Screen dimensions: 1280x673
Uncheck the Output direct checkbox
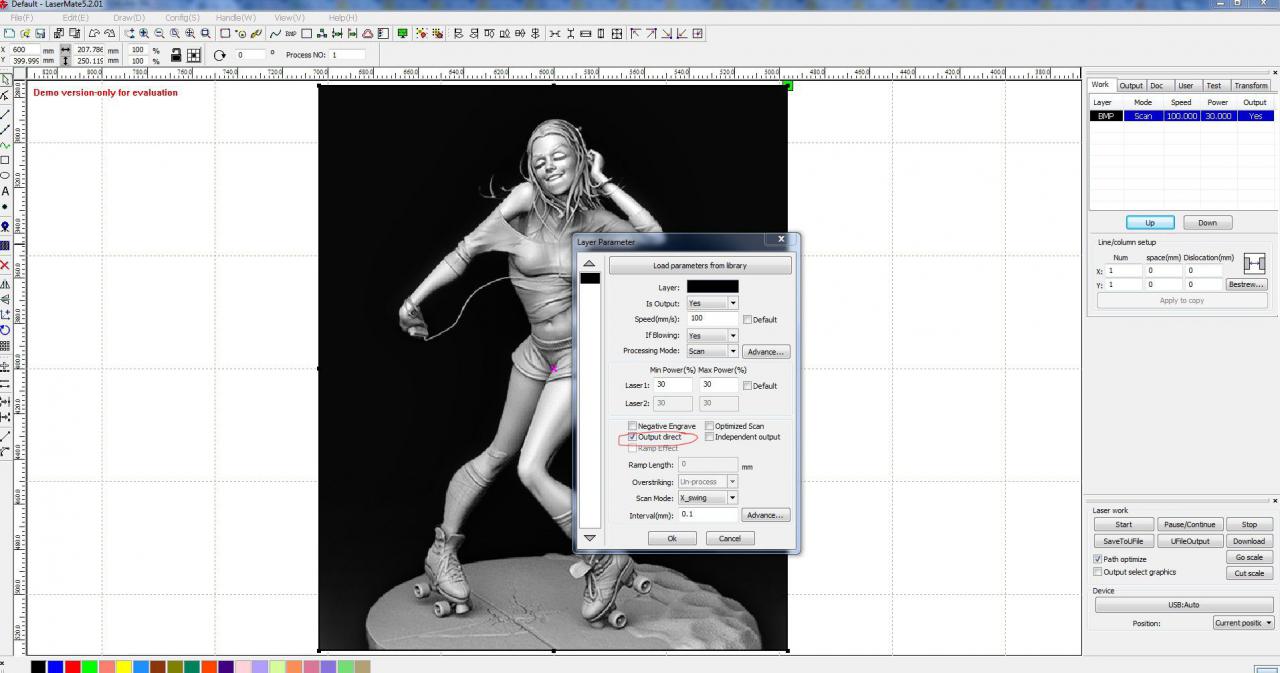tap(632, 437)
